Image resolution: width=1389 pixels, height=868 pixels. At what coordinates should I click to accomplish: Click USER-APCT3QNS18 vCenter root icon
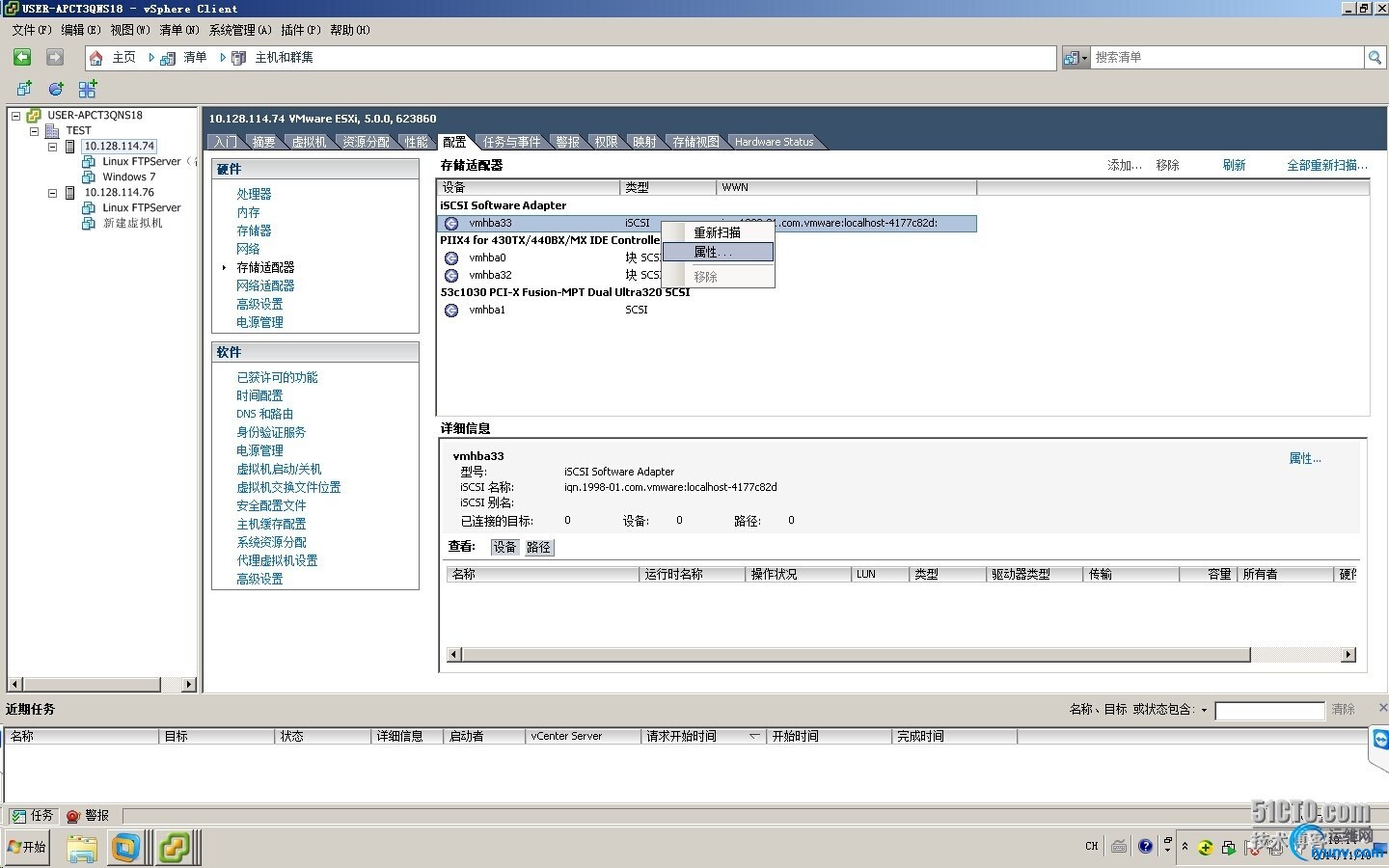point(34,116)
